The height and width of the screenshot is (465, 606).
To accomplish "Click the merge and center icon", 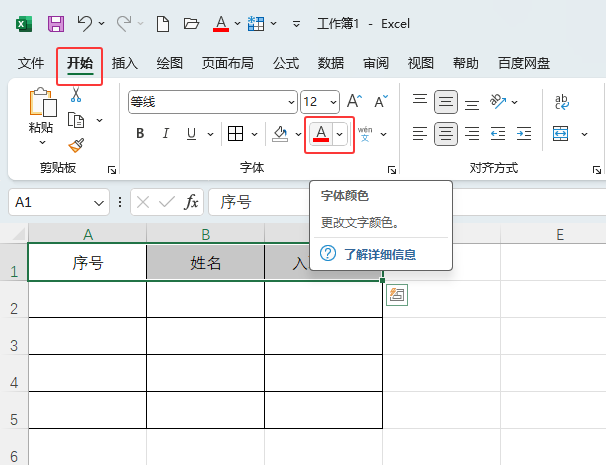I will click(560, 134).
